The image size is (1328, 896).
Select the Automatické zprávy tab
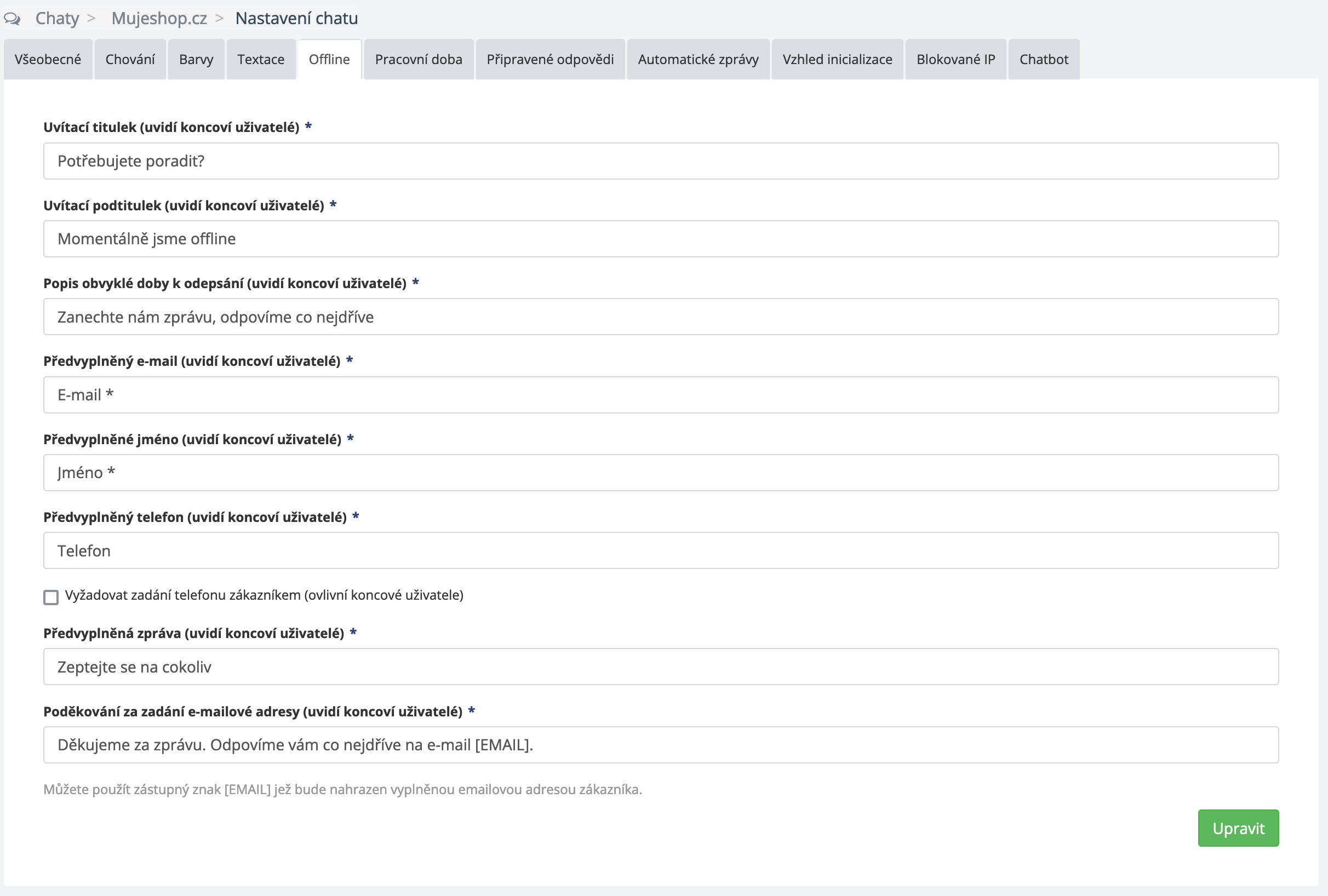pos(698,59)
